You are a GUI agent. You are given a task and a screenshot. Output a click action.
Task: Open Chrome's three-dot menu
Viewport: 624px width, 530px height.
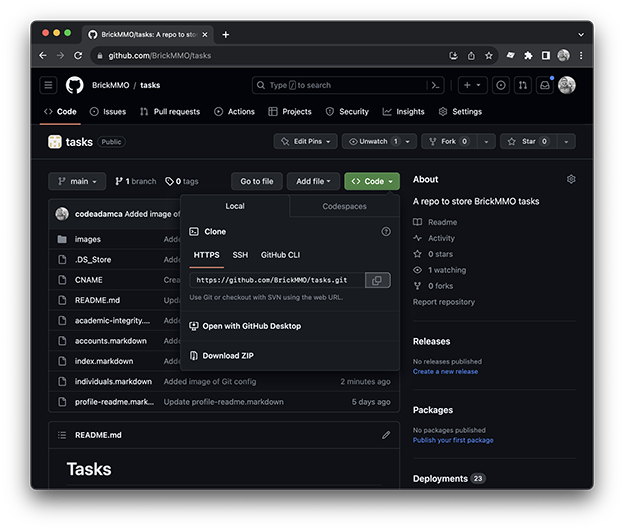[581, 56]
